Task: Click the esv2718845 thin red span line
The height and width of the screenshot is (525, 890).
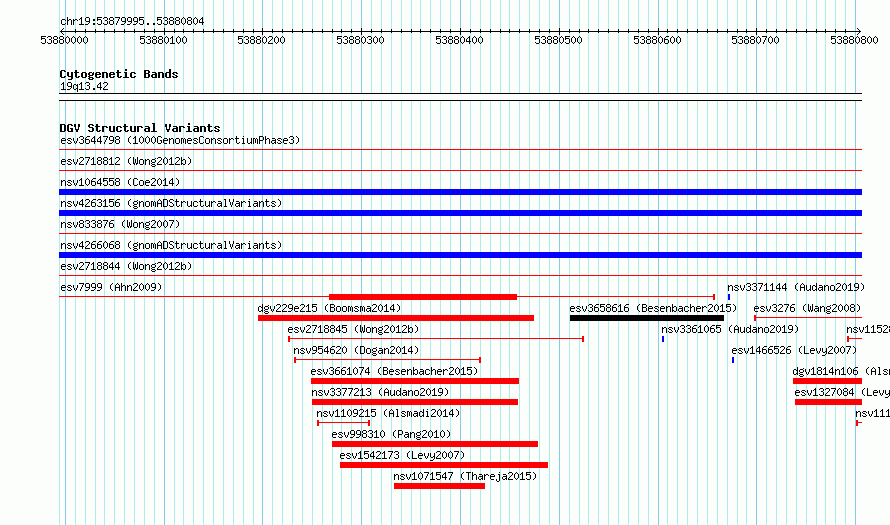Action: click(x=436, y=339)
